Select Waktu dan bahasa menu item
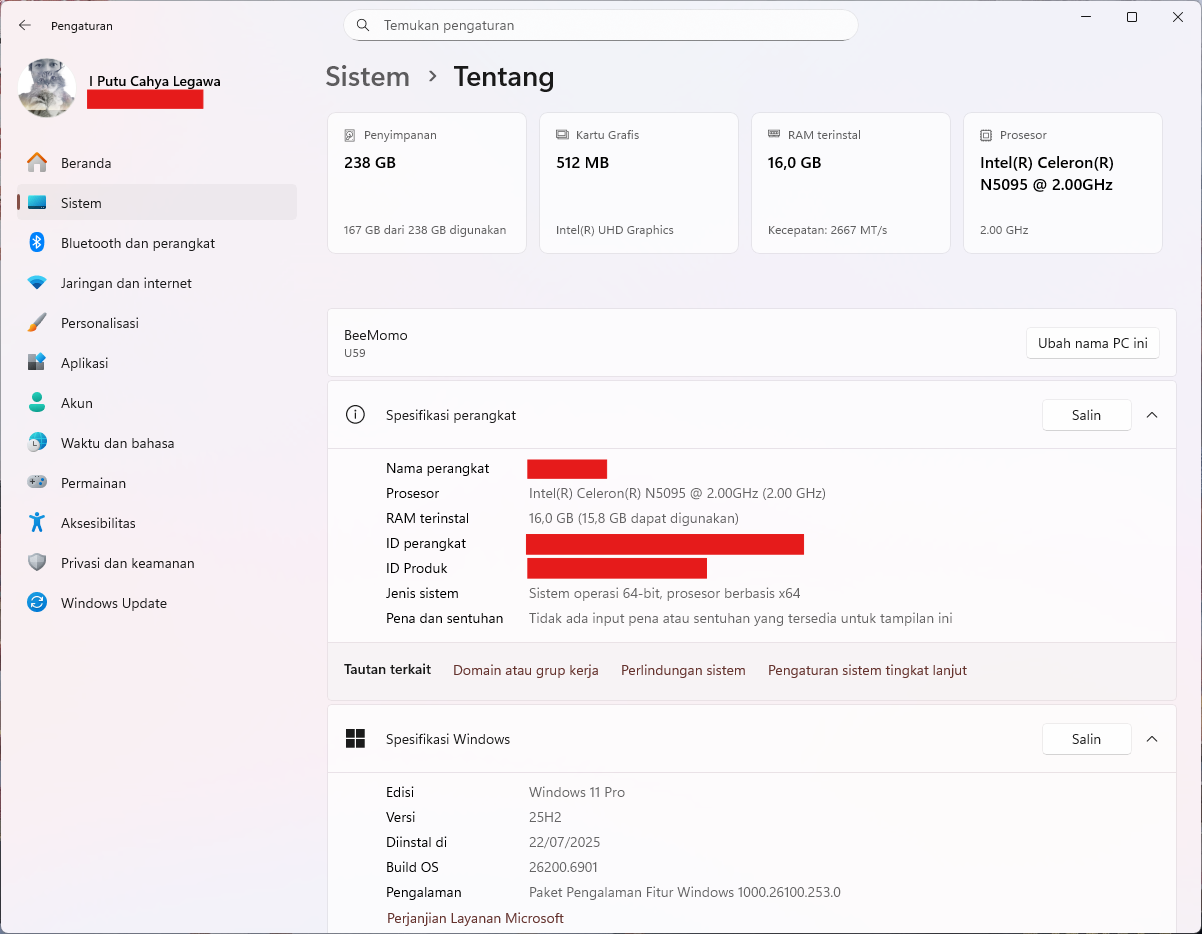1202x934 pixels. pos(117,443)
